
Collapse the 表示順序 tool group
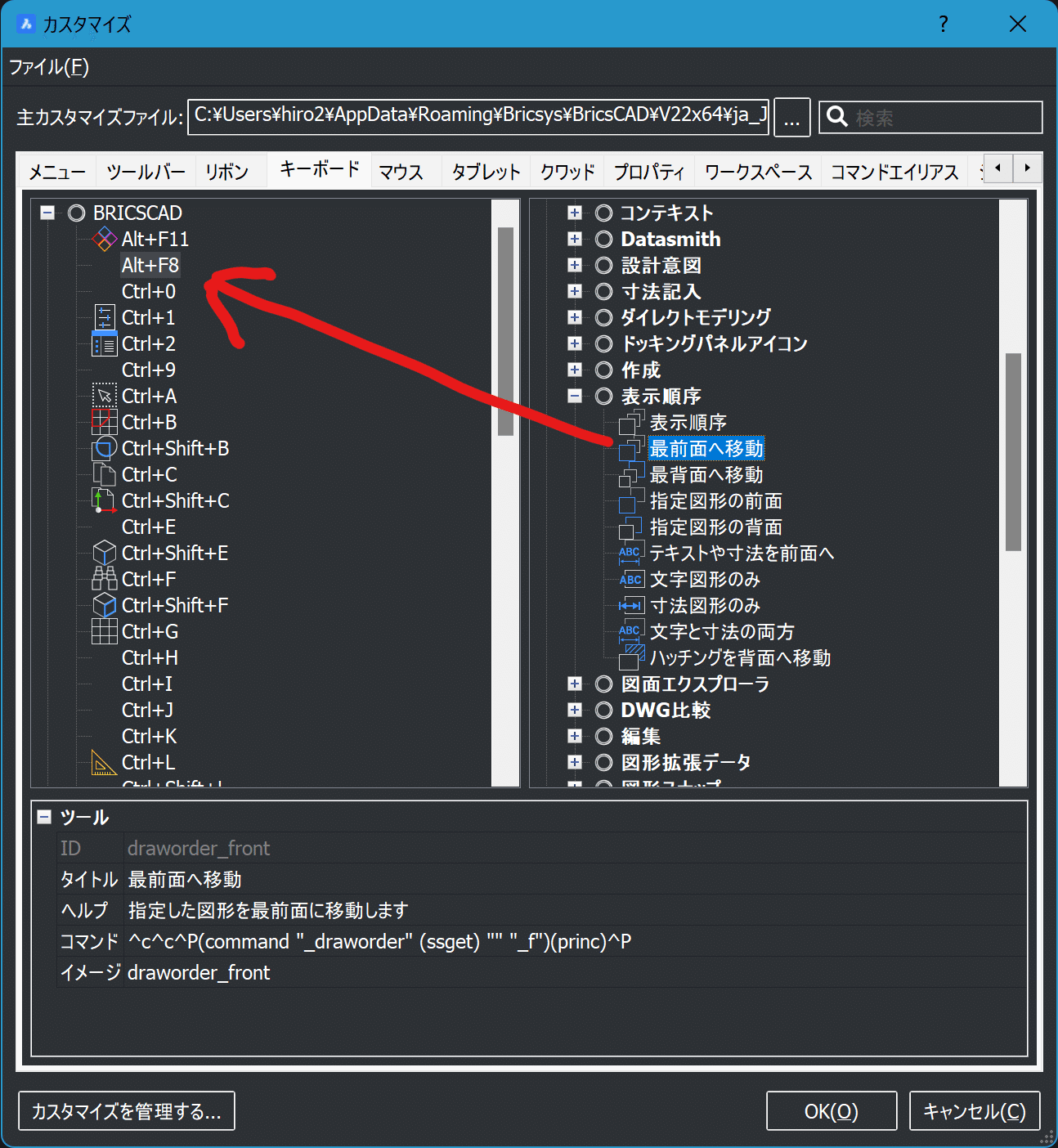pyautogui.click(x=575, y=396)
